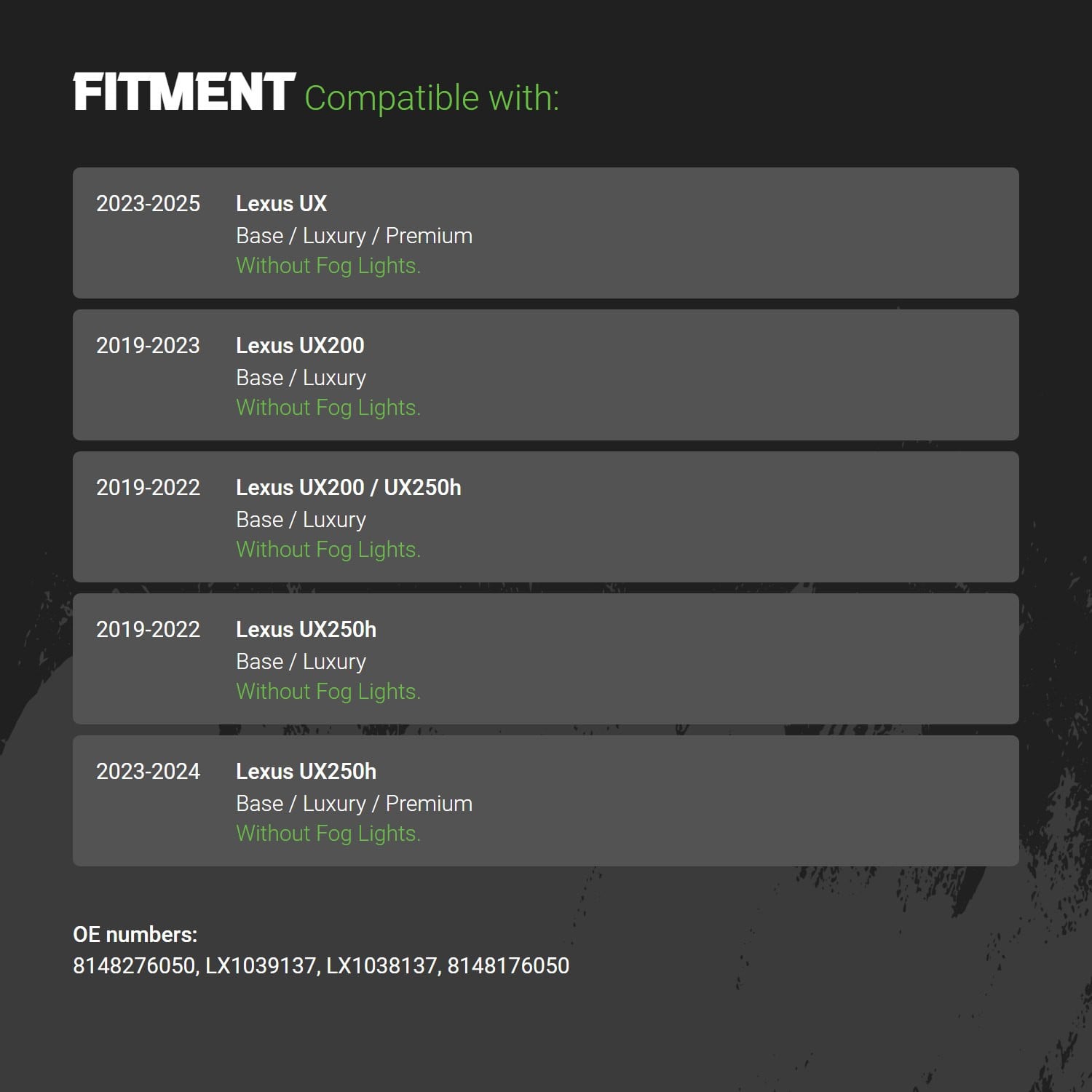1092x1092 pixels.
Task: Select the Lexus UX200 / UX250h title
Action: point(349,487)
